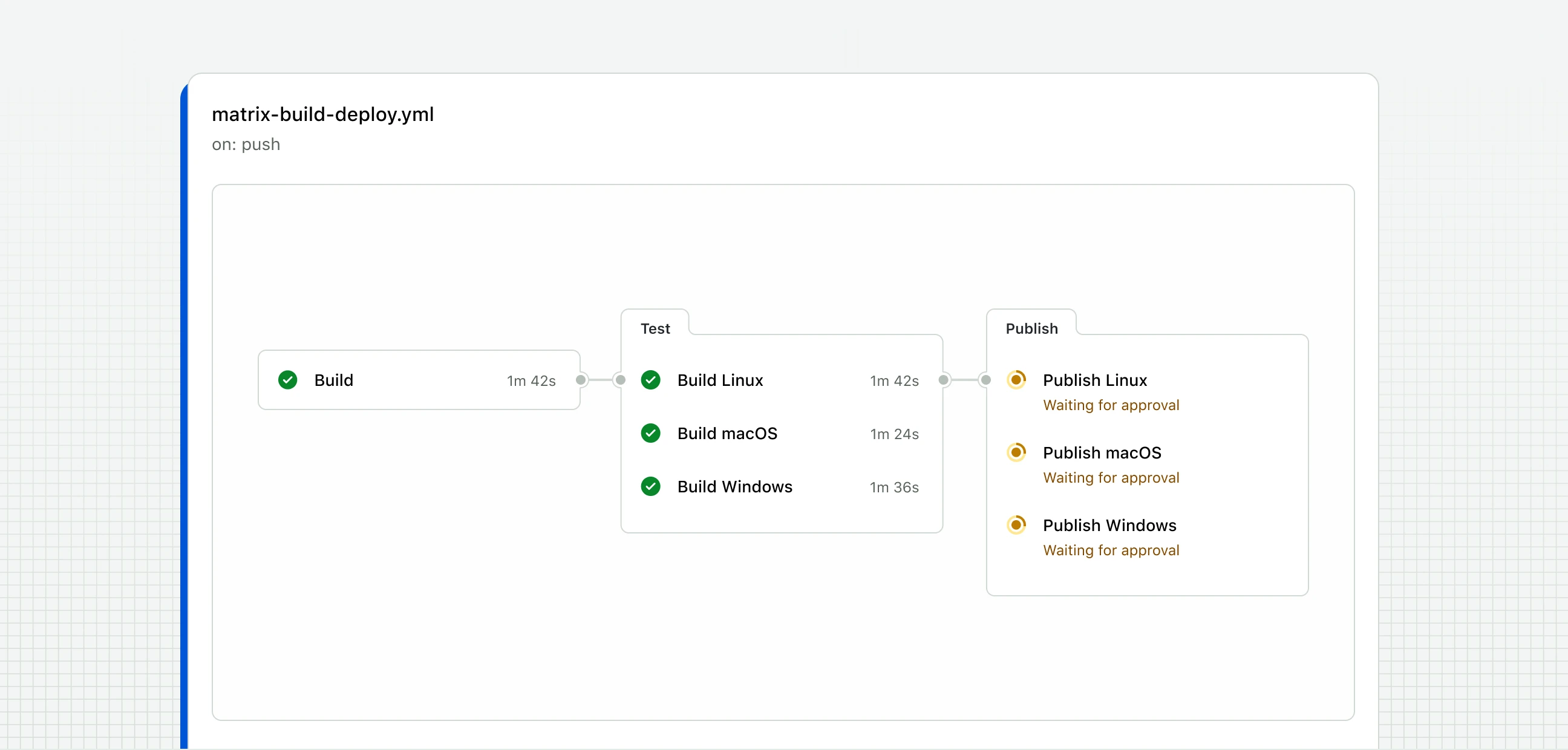Screen dimensions: 1568x750
Task: Click 'Waiting for approval' under Publish Linux
Action: [x=1111, y=405]
